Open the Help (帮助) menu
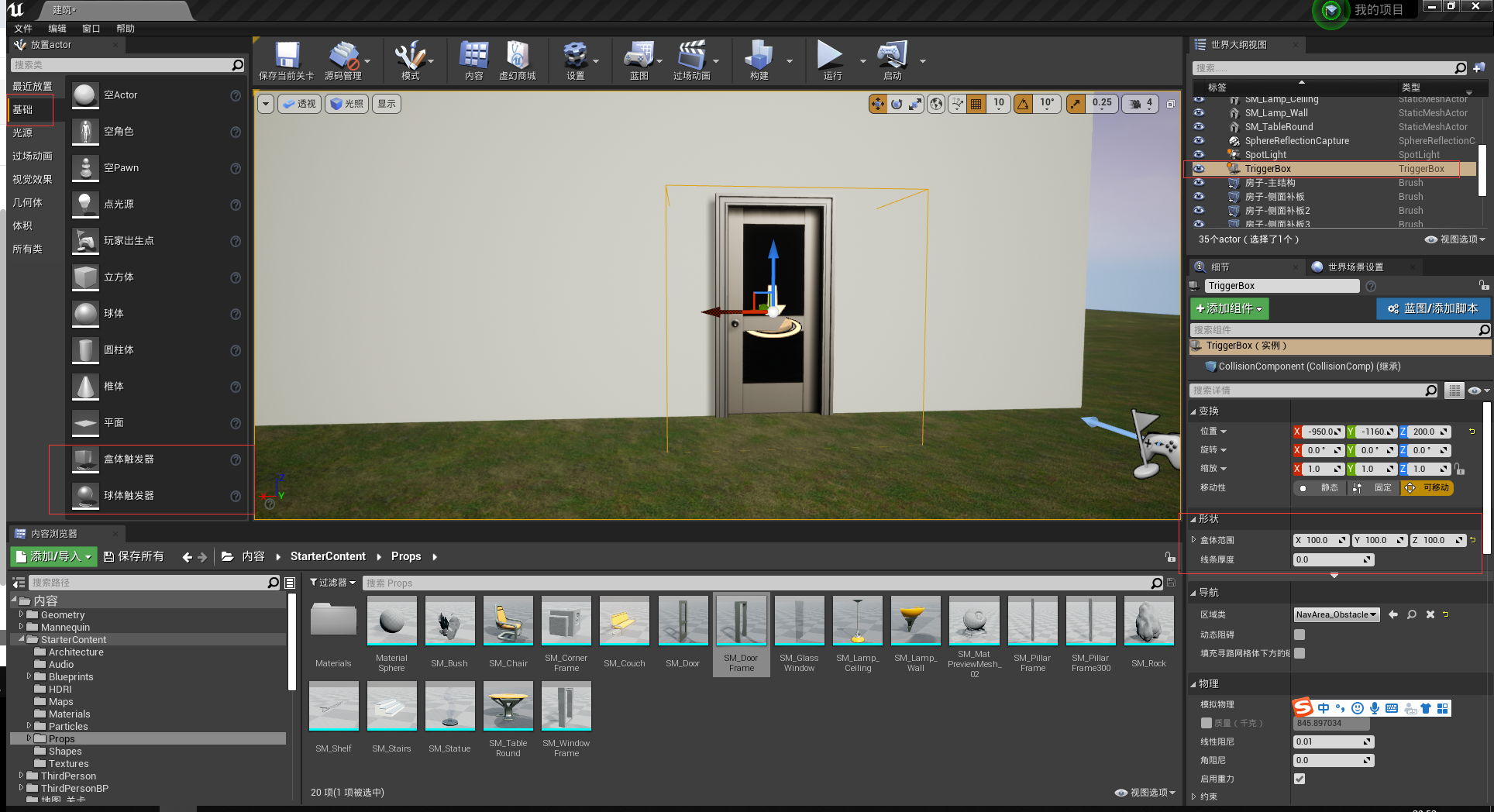Image resolution: width=1494 pixels, height=812 pixels. coord(126,29)
